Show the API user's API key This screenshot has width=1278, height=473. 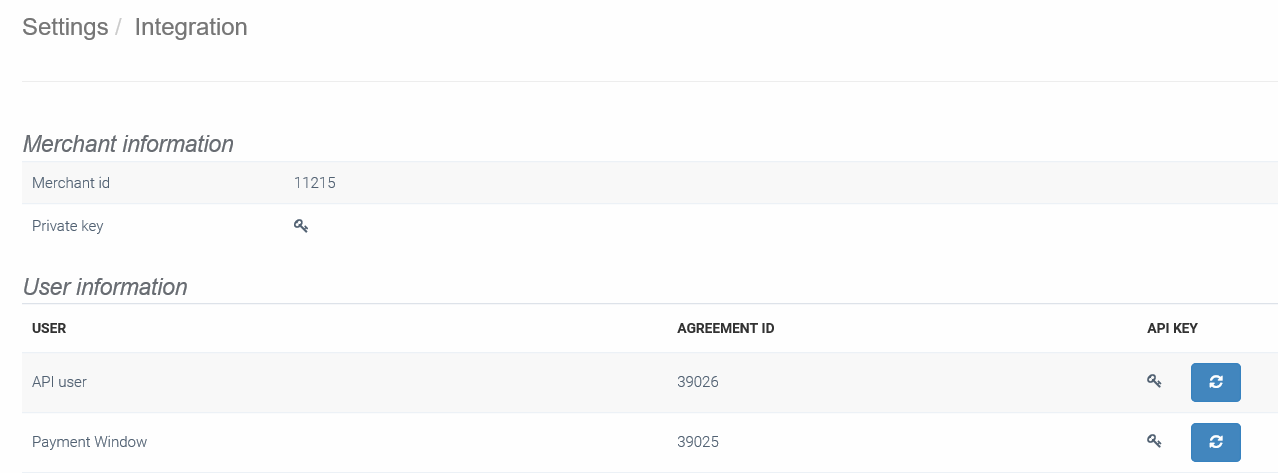(x=1154, y=381)
